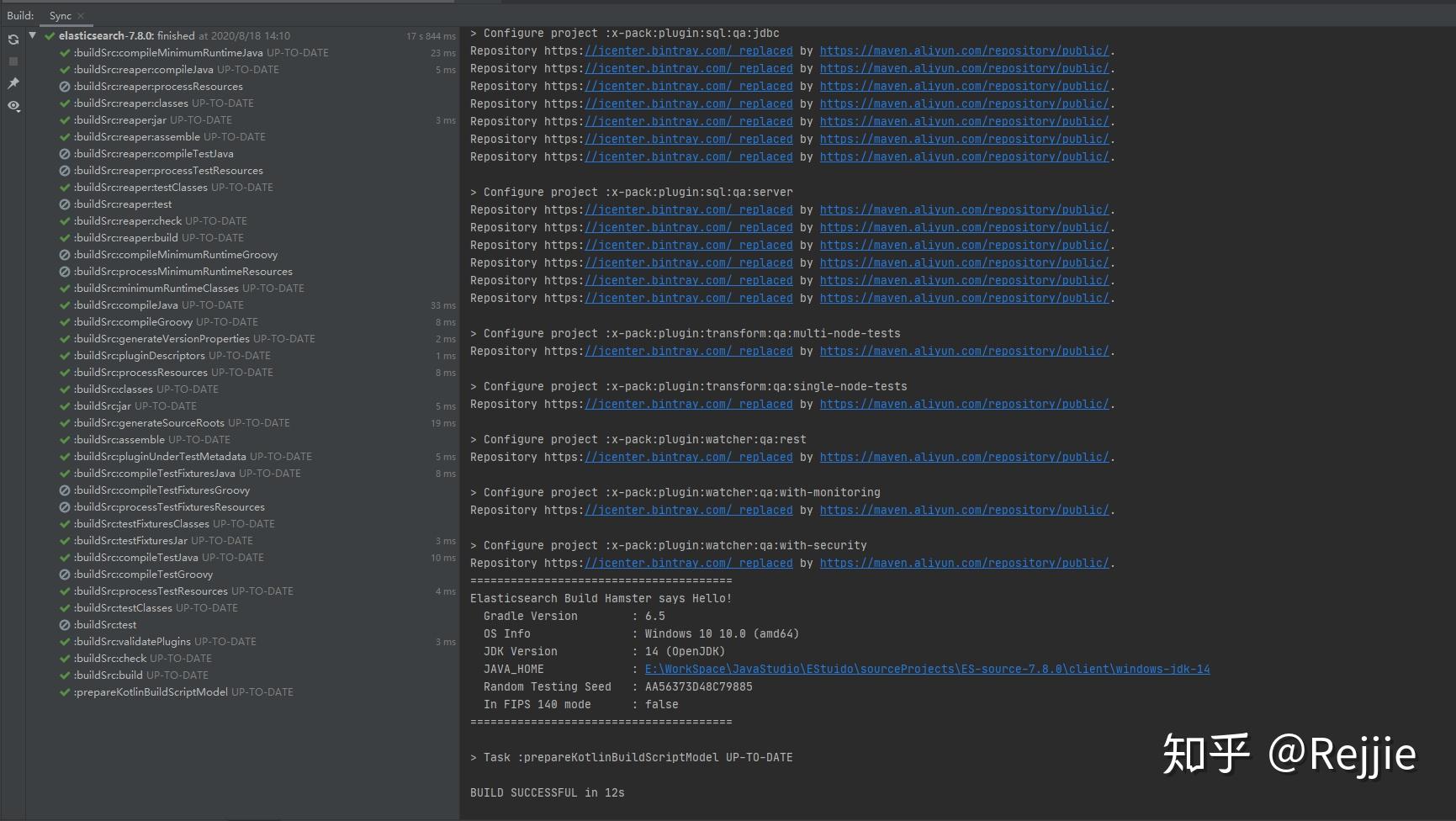
Task: Select :buildSrc:compileTestFixturesJava row
Action: coord(242,473)
